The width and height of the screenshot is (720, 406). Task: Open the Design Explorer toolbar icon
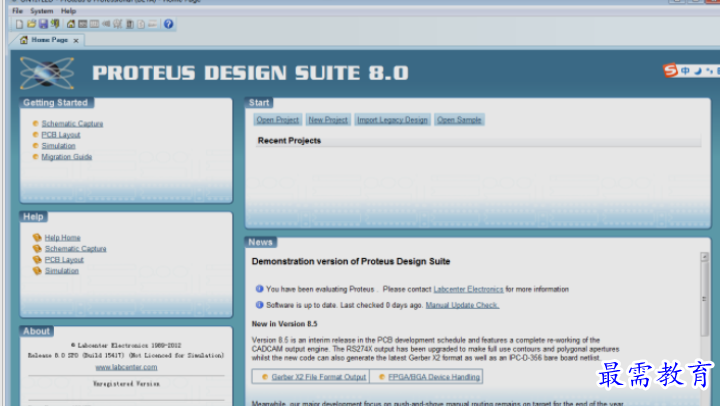coord(130,24)
